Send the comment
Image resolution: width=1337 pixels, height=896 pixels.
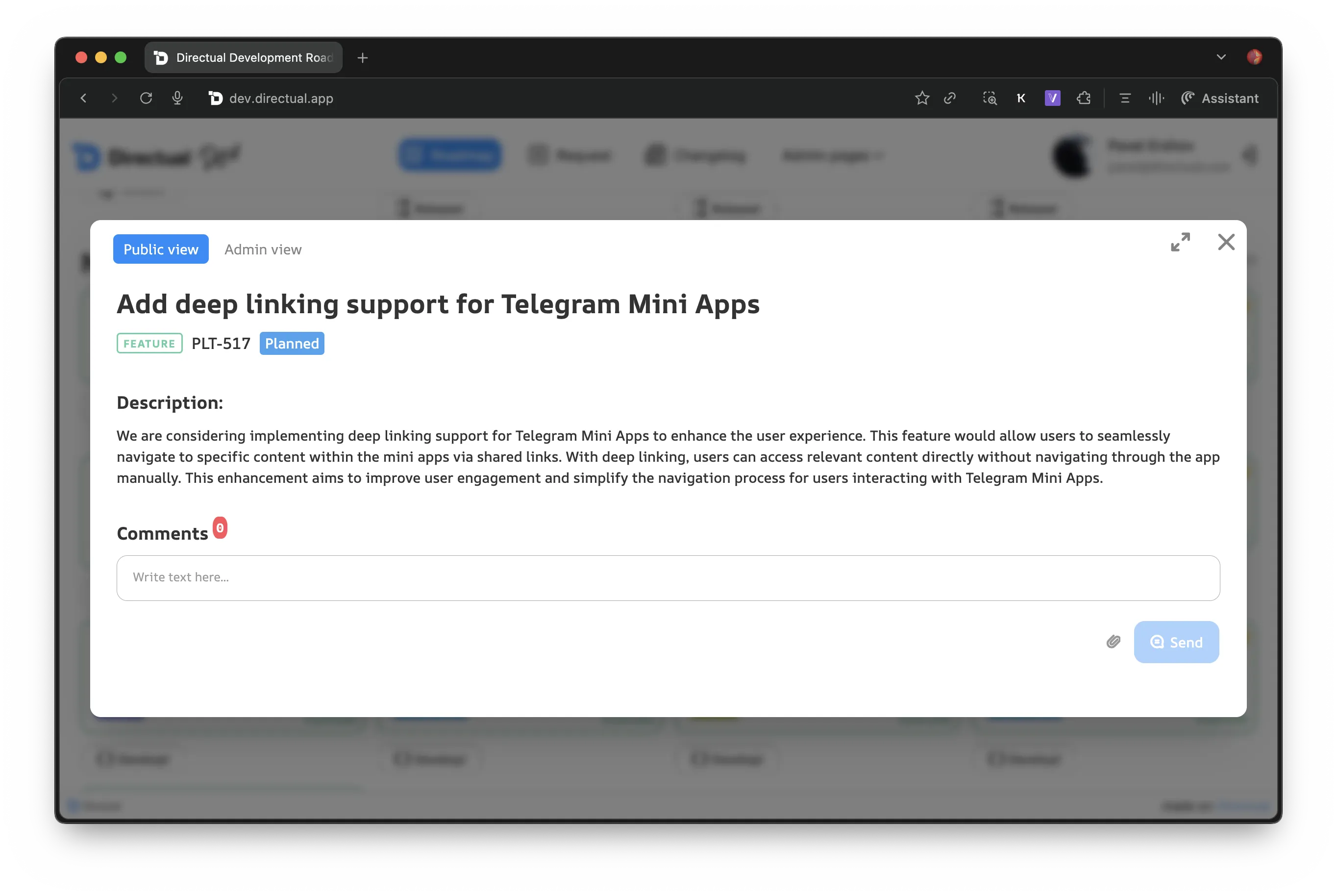click(x=1176, y=642)
